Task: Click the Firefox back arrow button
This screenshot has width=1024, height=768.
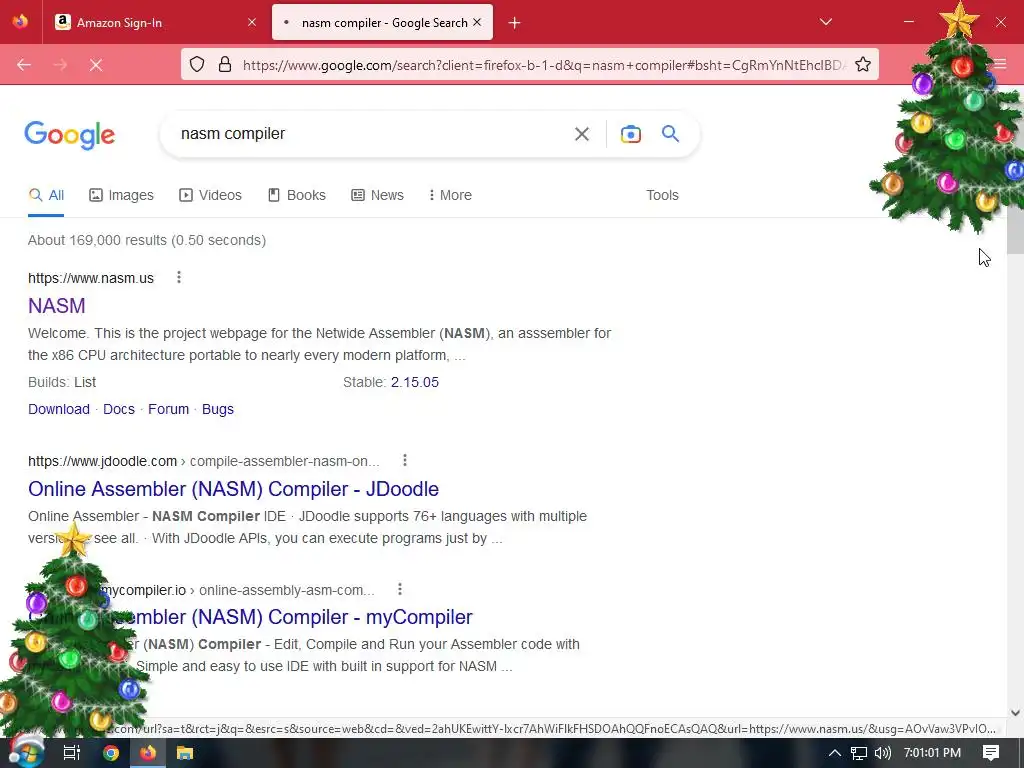Action: pos(24,65)
